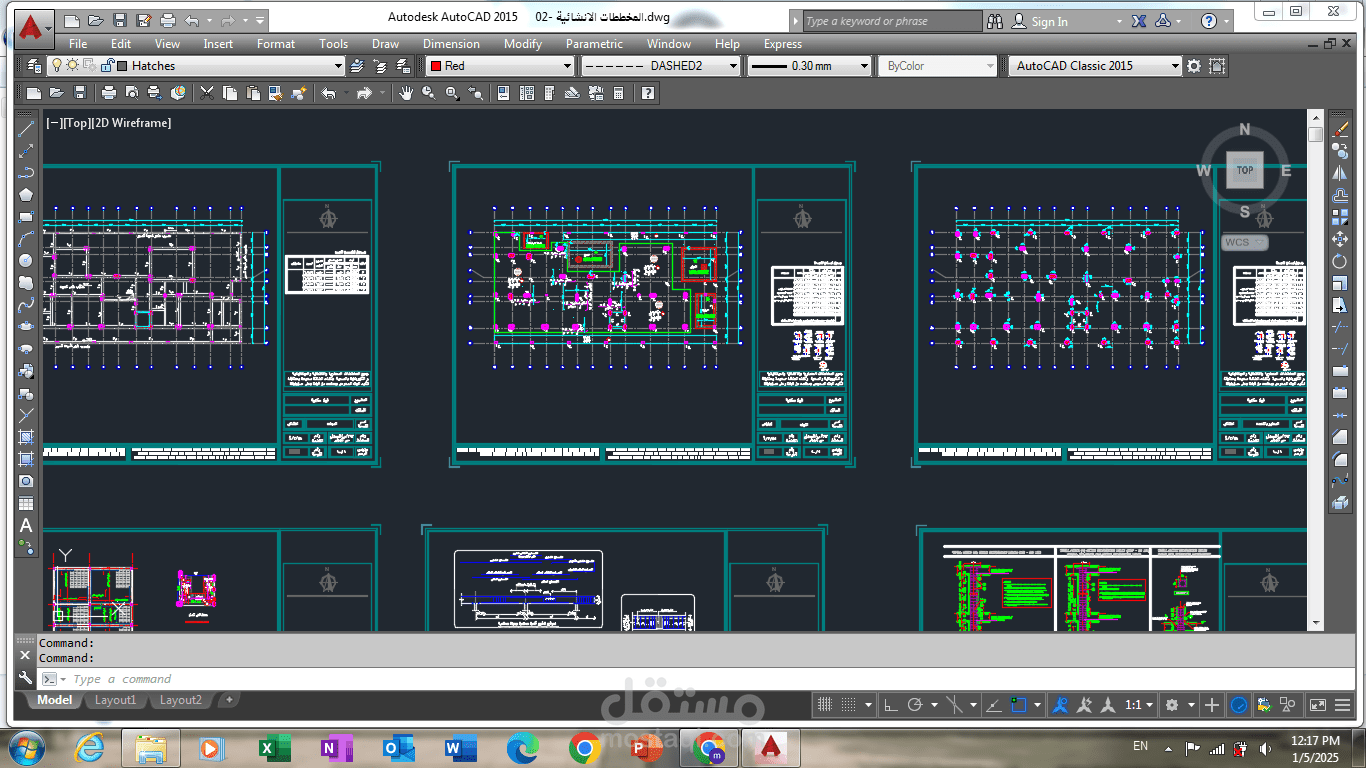Click the Help question mark icon

(x=648, y=93)
